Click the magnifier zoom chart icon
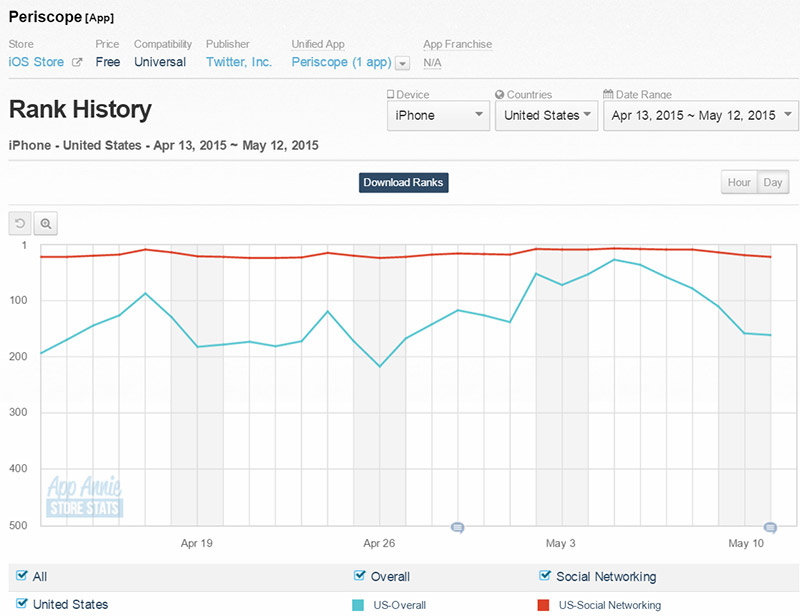This screenshot has height=616, width=800. pos(46,224)
